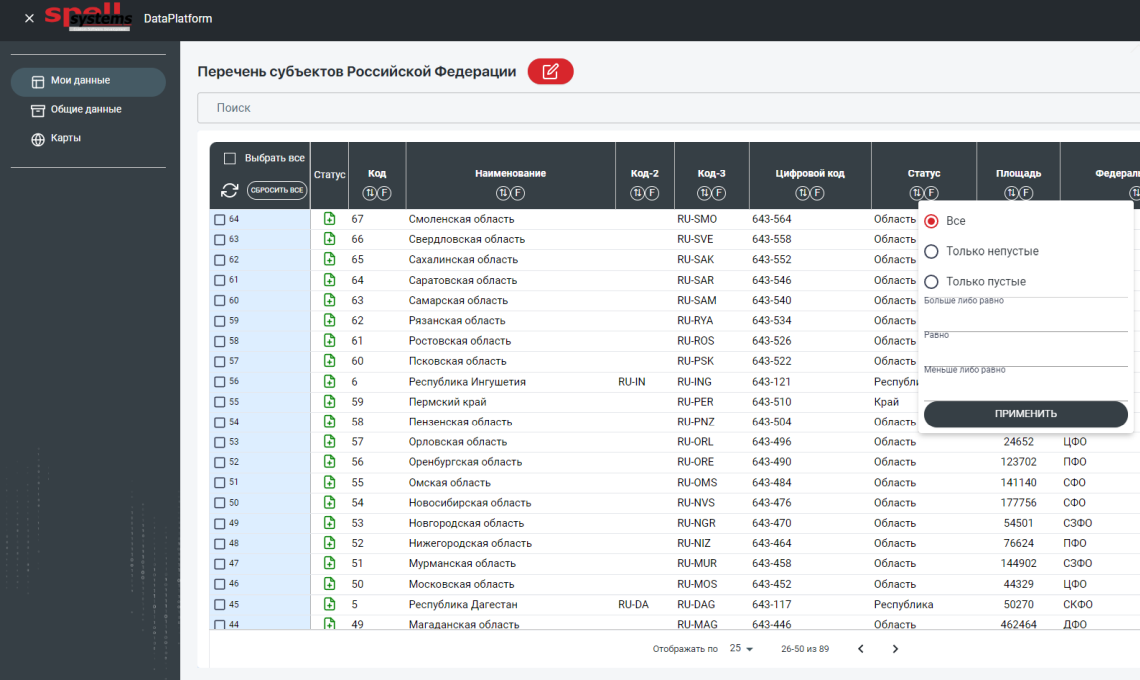1140x680 pixels.
Task: Select the Только пустые radio option
Action: pyautogui.click(x=931, y=281)
